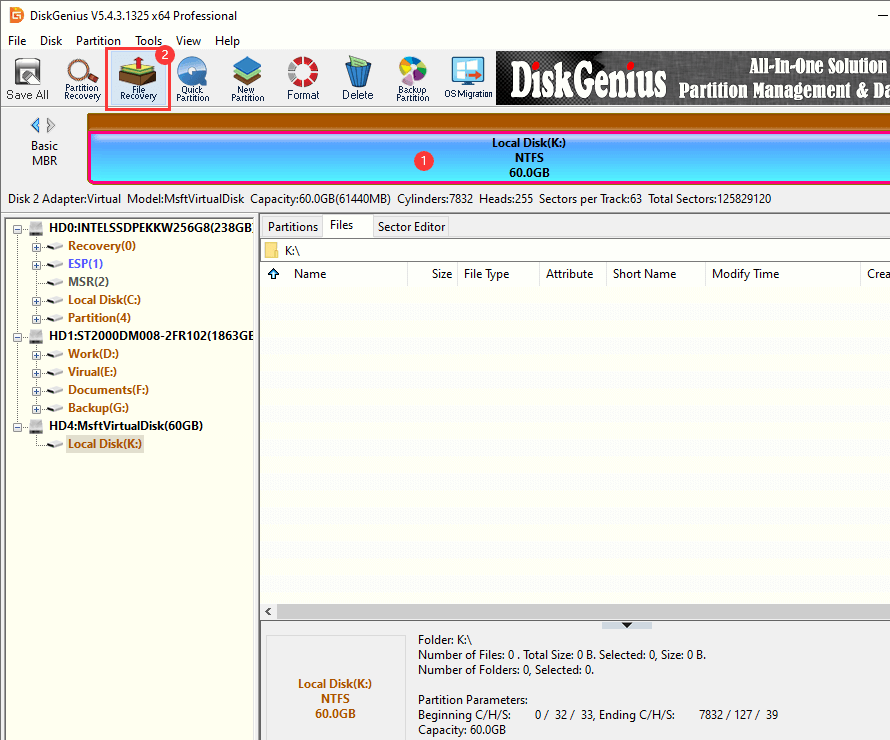Click the Quick Partition icon
This screenshot has width=890, height=740.
[193, 79]
